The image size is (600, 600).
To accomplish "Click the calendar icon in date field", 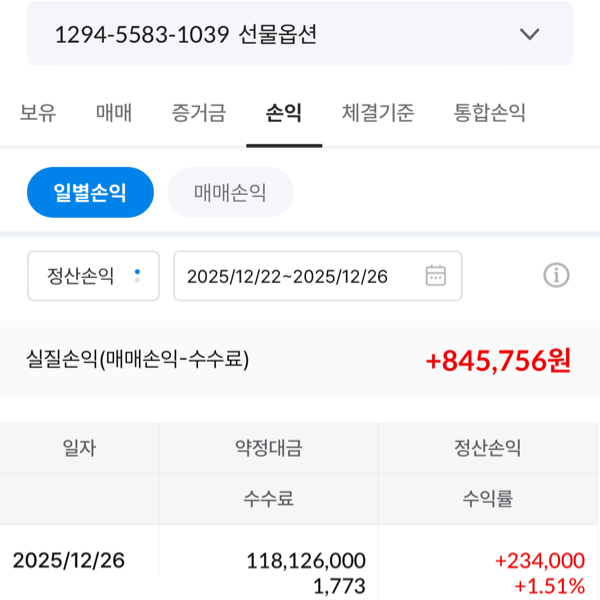I will tap(435, 276).
